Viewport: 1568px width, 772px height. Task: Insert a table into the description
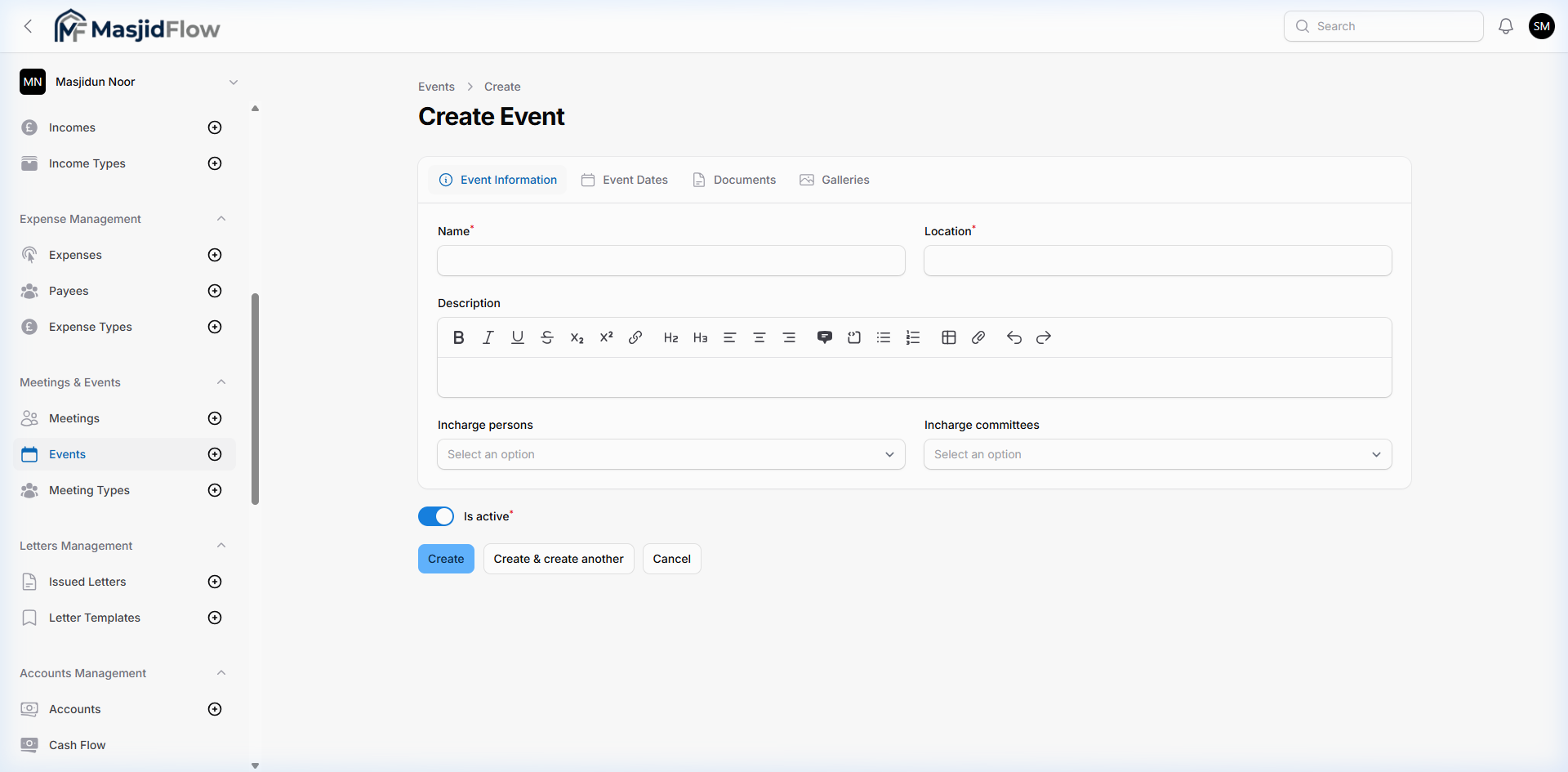[x=948, y=337]
